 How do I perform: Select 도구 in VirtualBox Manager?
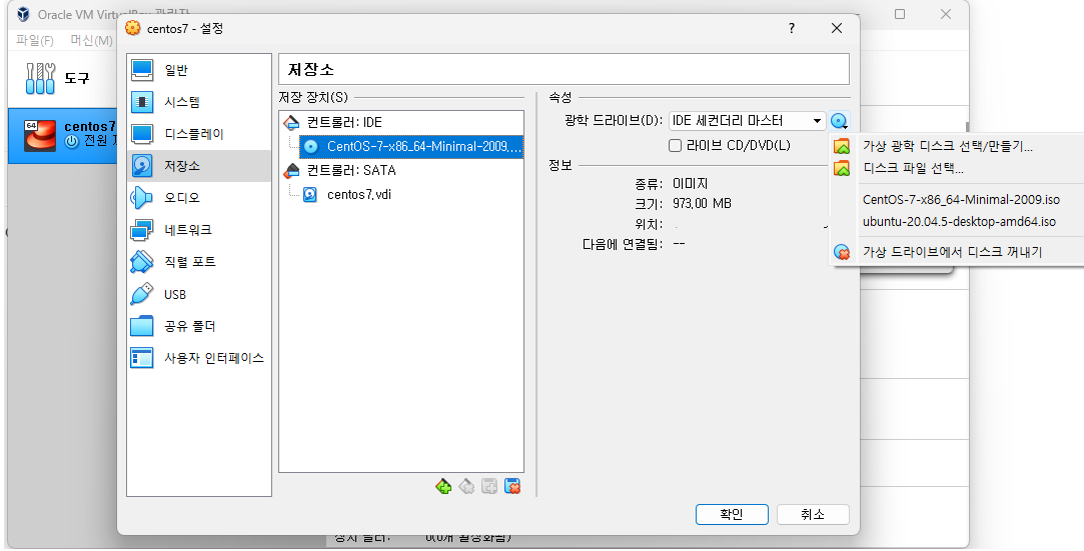point(62,78)
